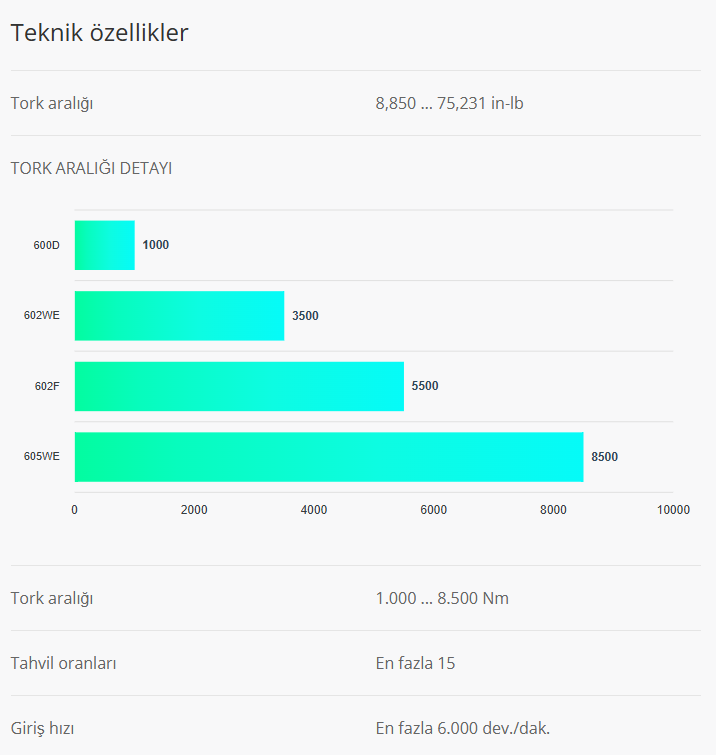Screen dimensions: 717x755
Task: Click the 600D bar in the chart
Action: (105, 245)
